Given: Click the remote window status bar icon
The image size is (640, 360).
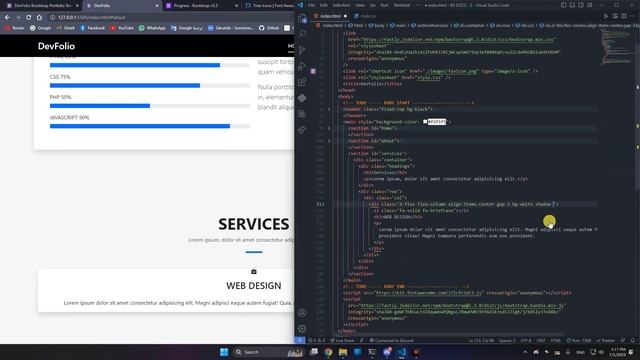Looking at the screenshot, I should [x=300, y=340].
